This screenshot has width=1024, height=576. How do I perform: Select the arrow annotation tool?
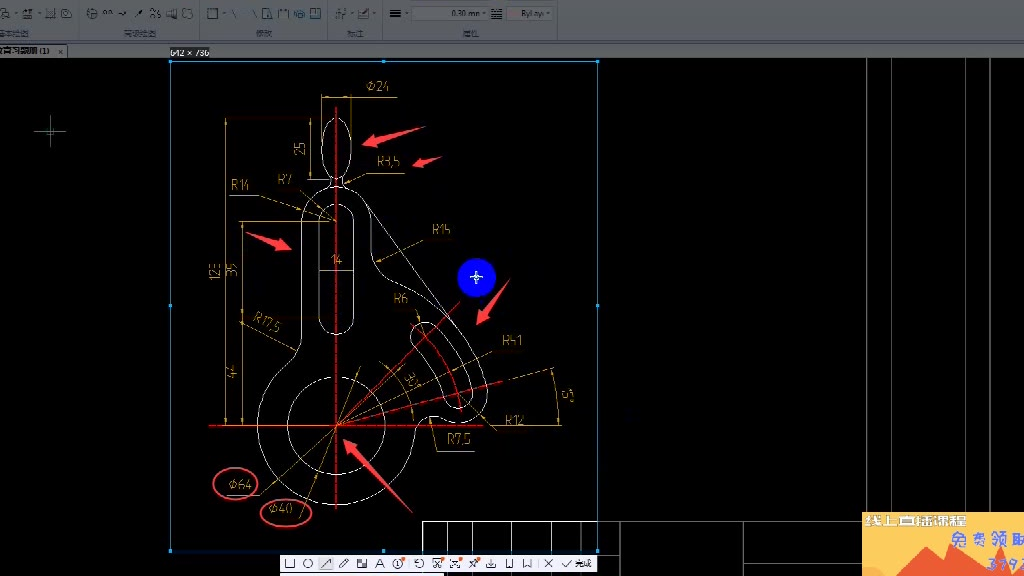pos(326,564)
